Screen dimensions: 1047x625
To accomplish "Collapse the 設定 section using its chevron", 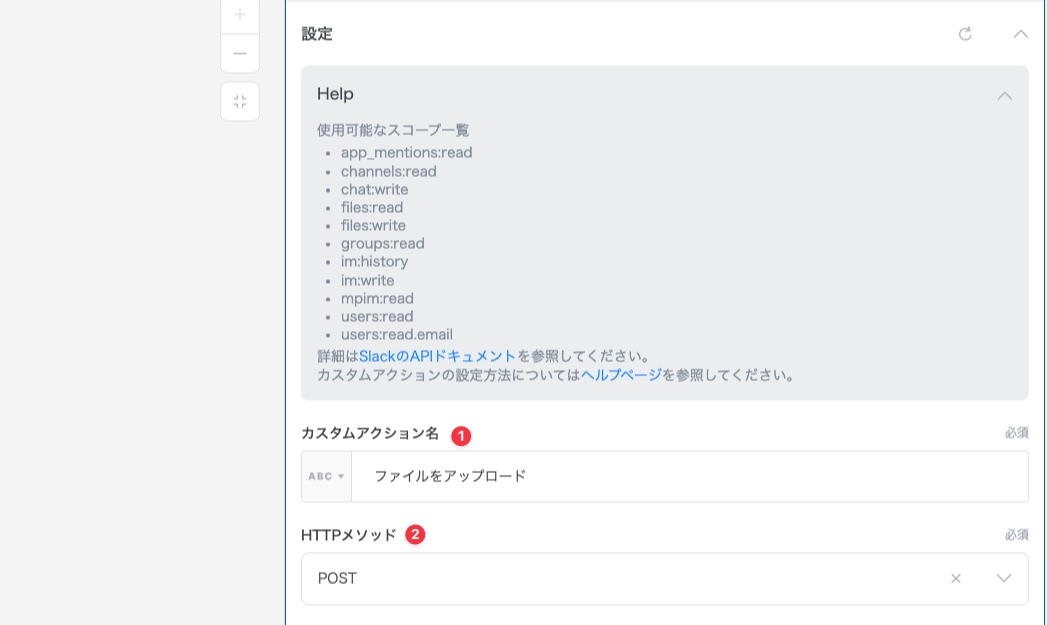I will [x=1020, y=34].
